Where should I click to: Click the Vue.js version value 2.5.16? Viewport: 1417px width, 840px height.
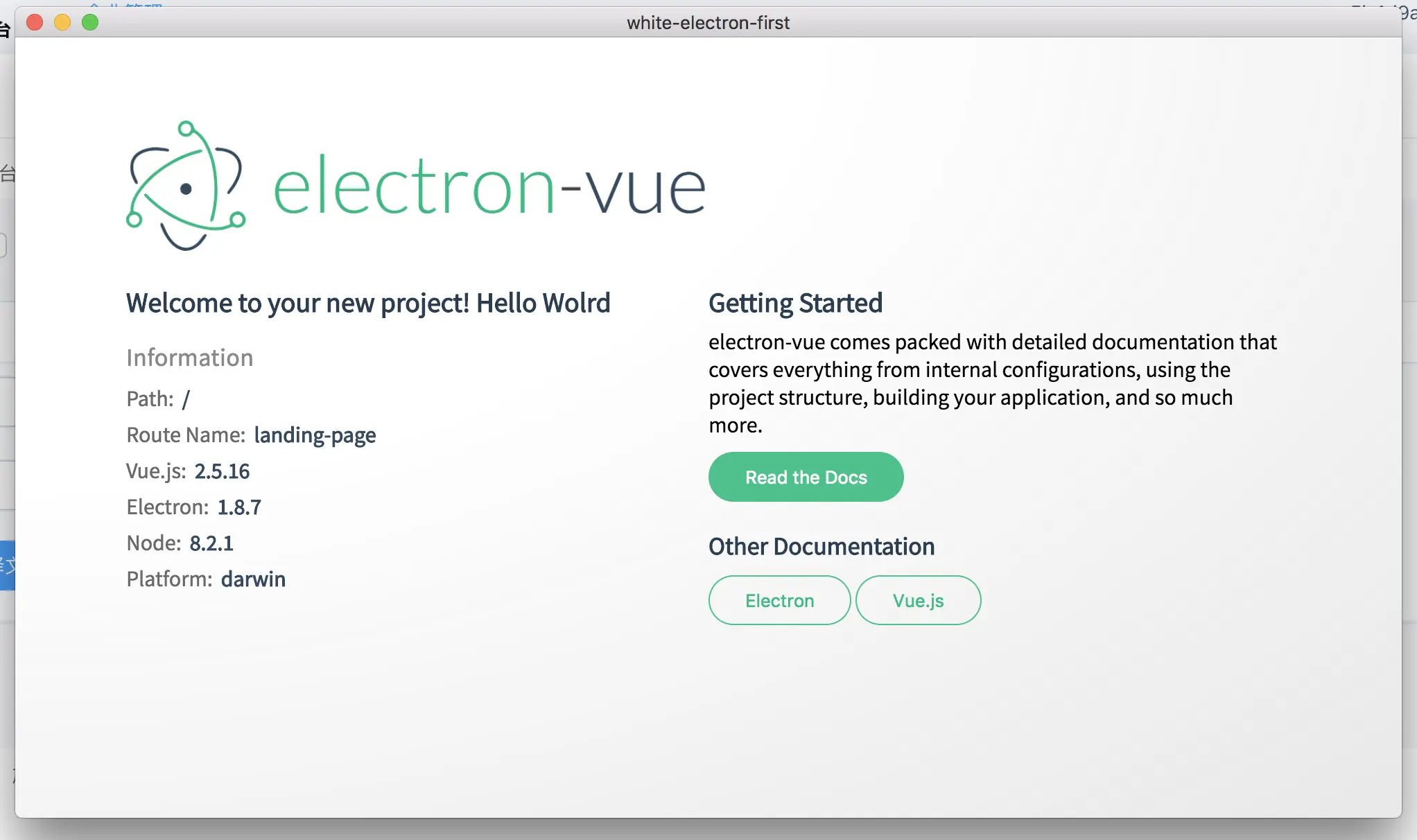click(222, 471)
